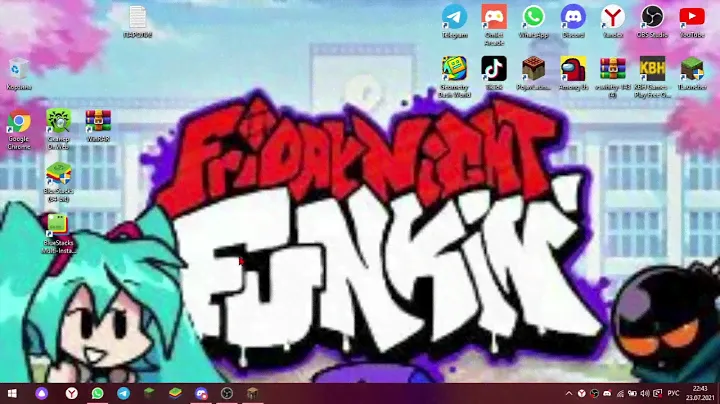Open Google Chrome desktop shortcut
Viewport: 720px width, 404px height.
(x=18, y=123)
